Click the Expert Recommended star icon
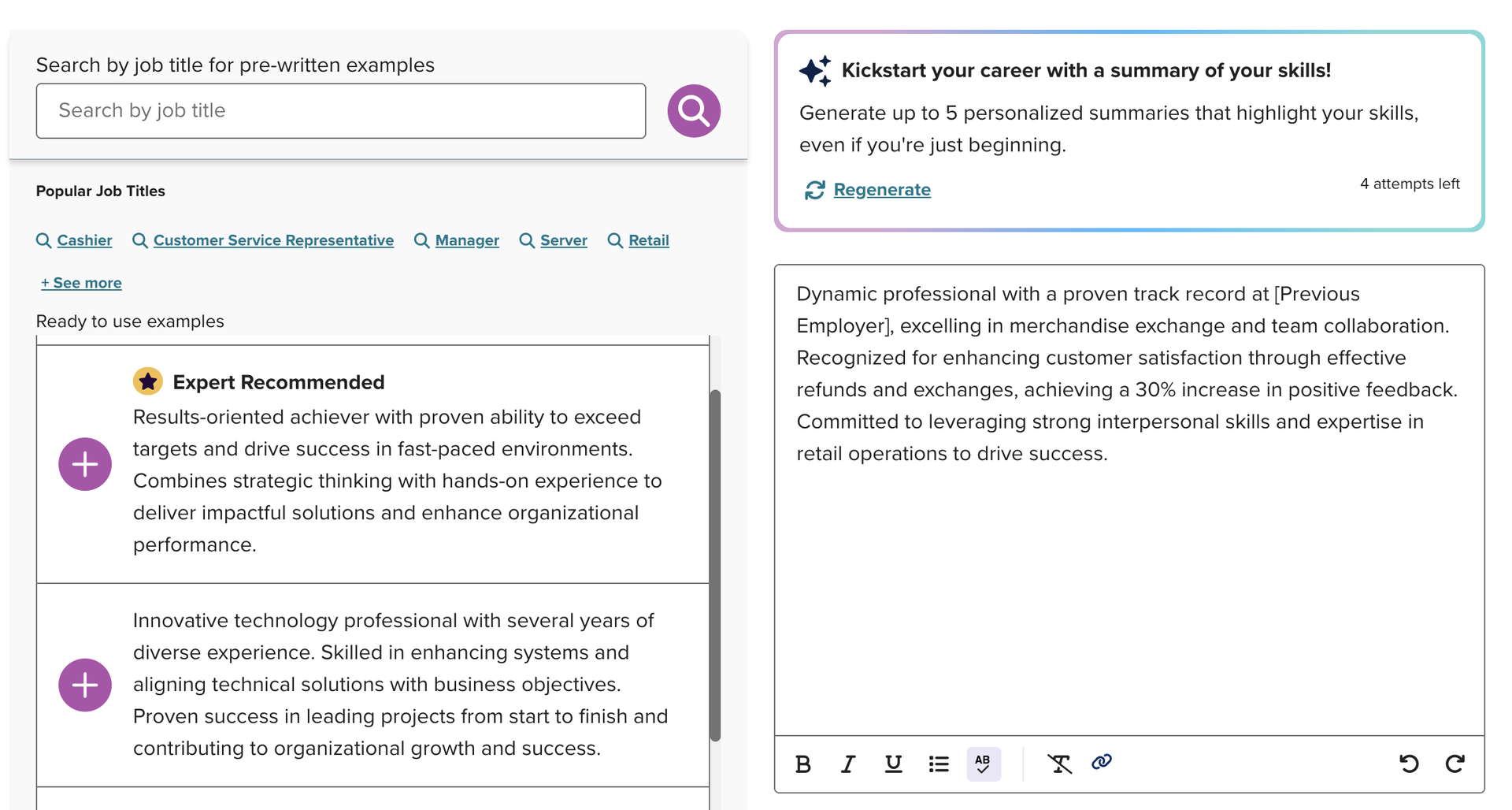 pyautogui.click(x=147, y=381)
